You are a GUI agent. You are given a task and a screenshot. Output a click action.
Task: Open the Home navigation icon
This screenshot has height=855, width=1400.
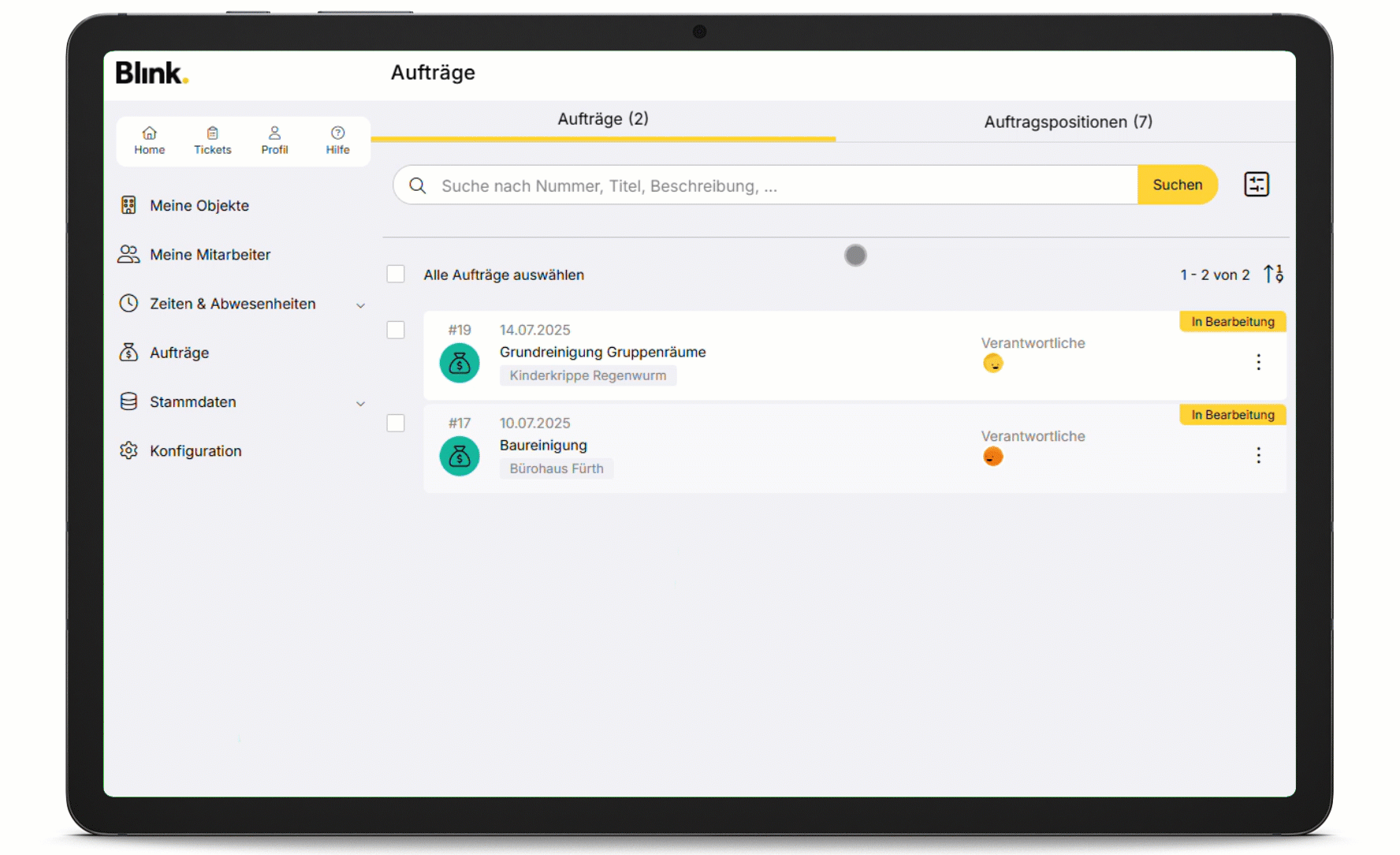coord(149,140)
